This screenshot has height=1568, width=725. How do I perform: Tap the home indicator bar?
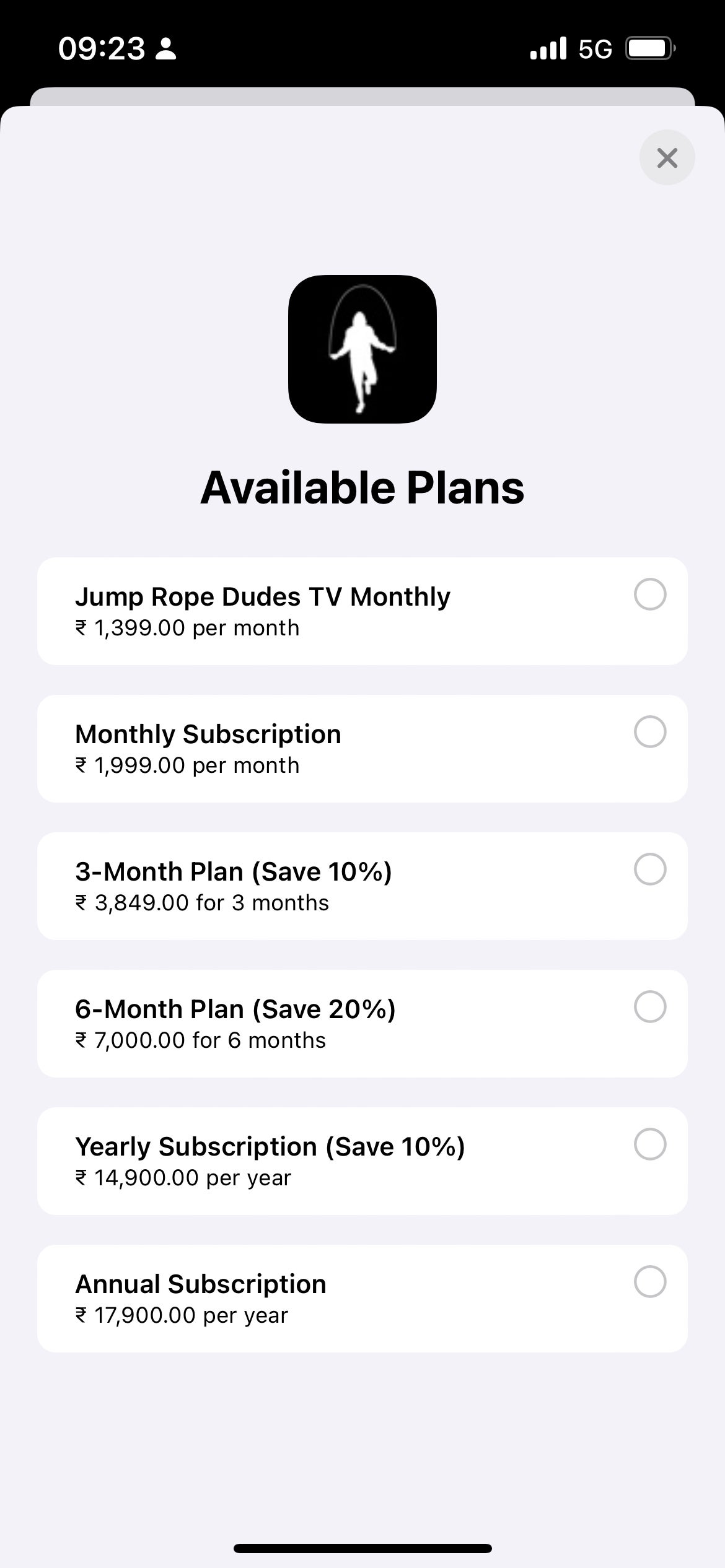point(362,1548)
